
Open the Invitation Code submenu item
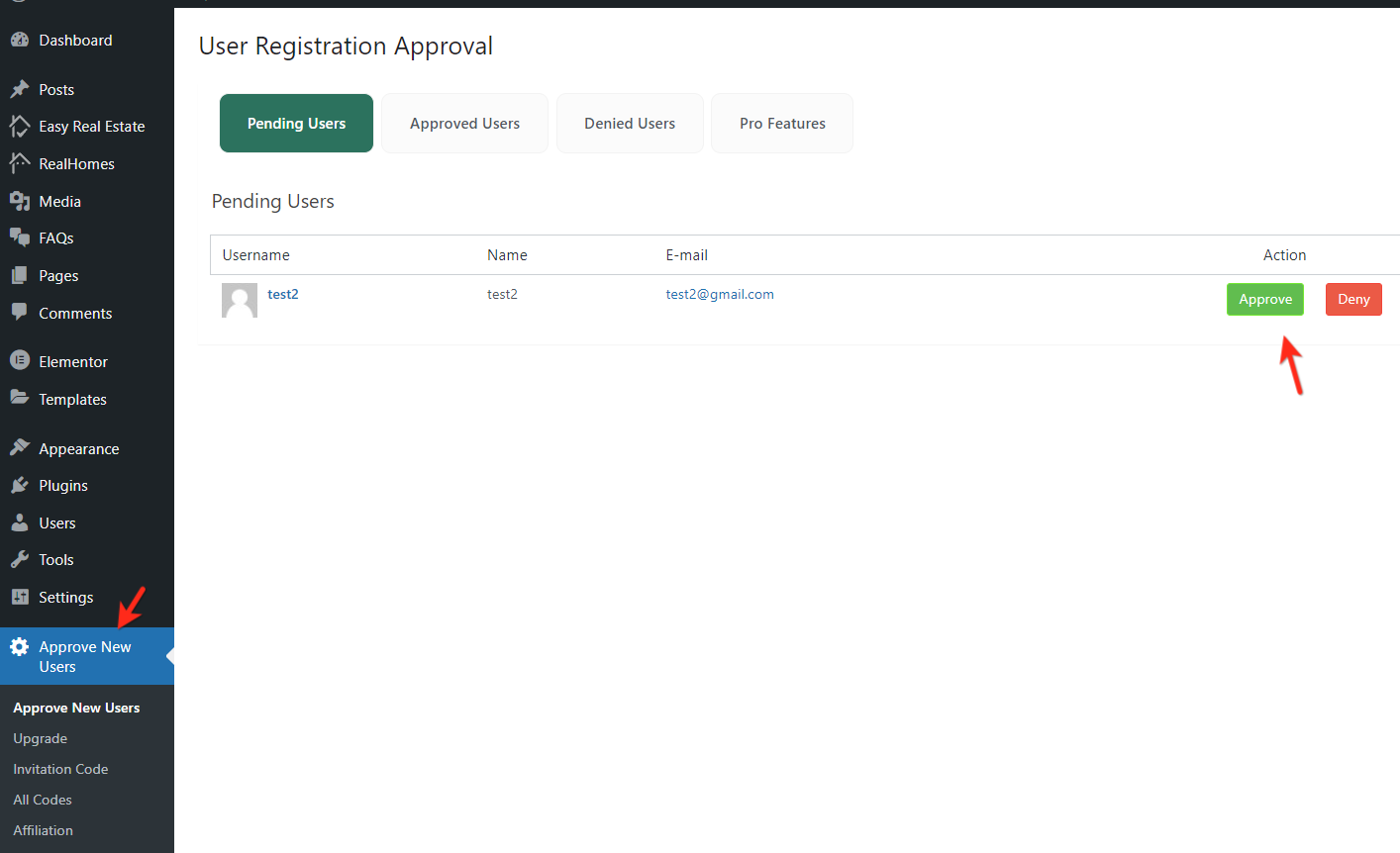[60, 768]
